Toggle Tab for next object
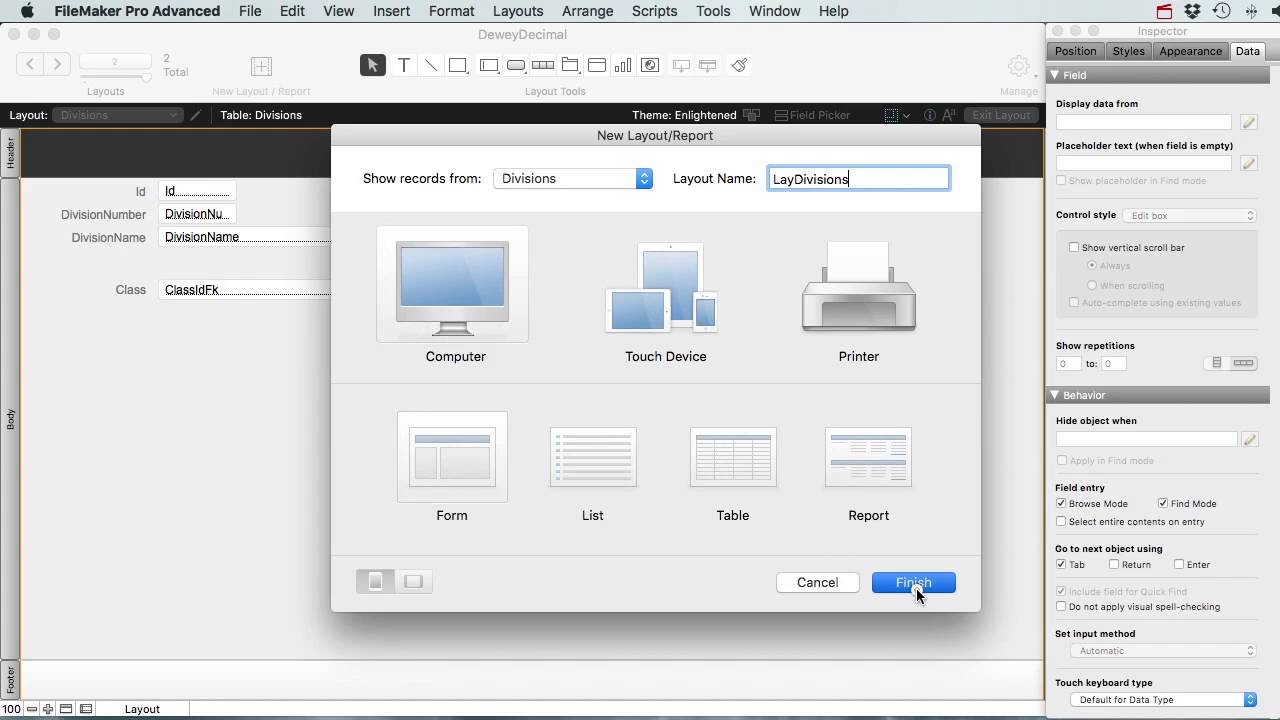 click(1061, 565)
